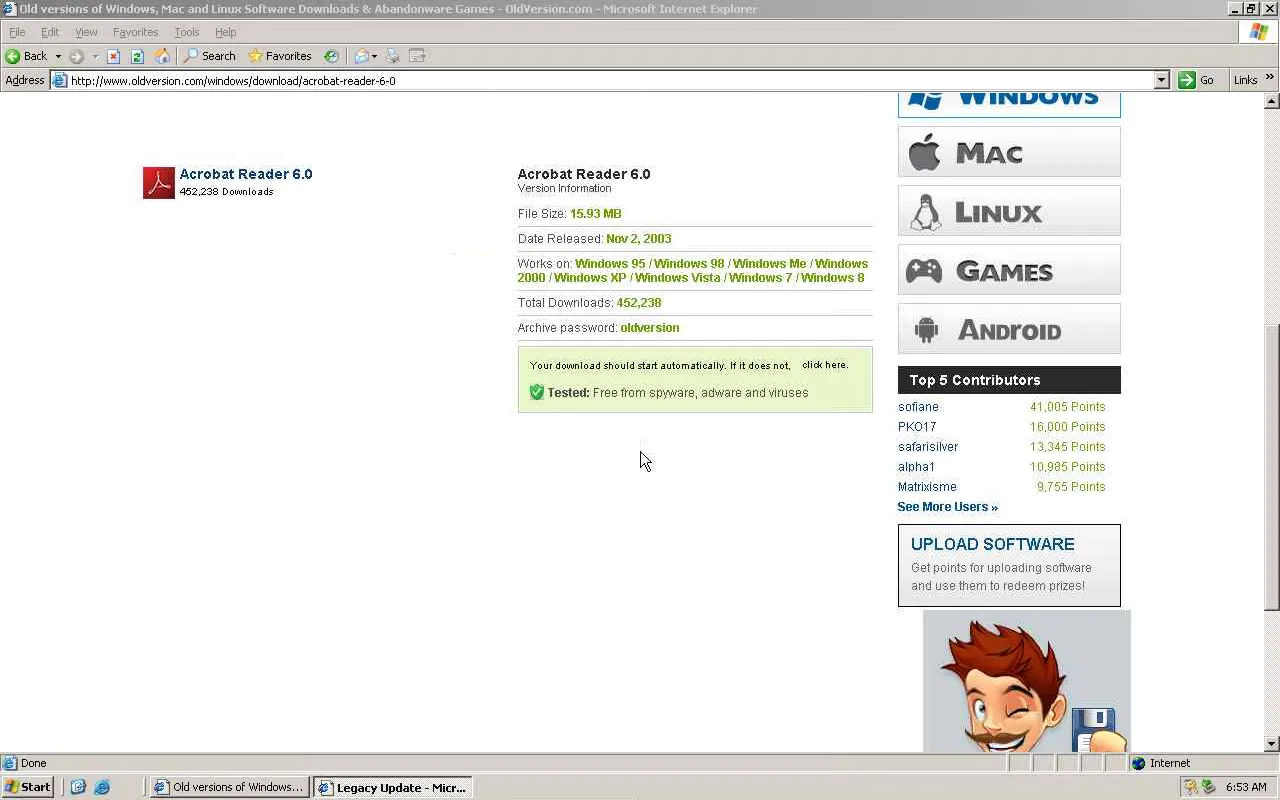Open the Windows 8 compatibility link
This screenshot has width=1280, height=800.
point(832,278)
